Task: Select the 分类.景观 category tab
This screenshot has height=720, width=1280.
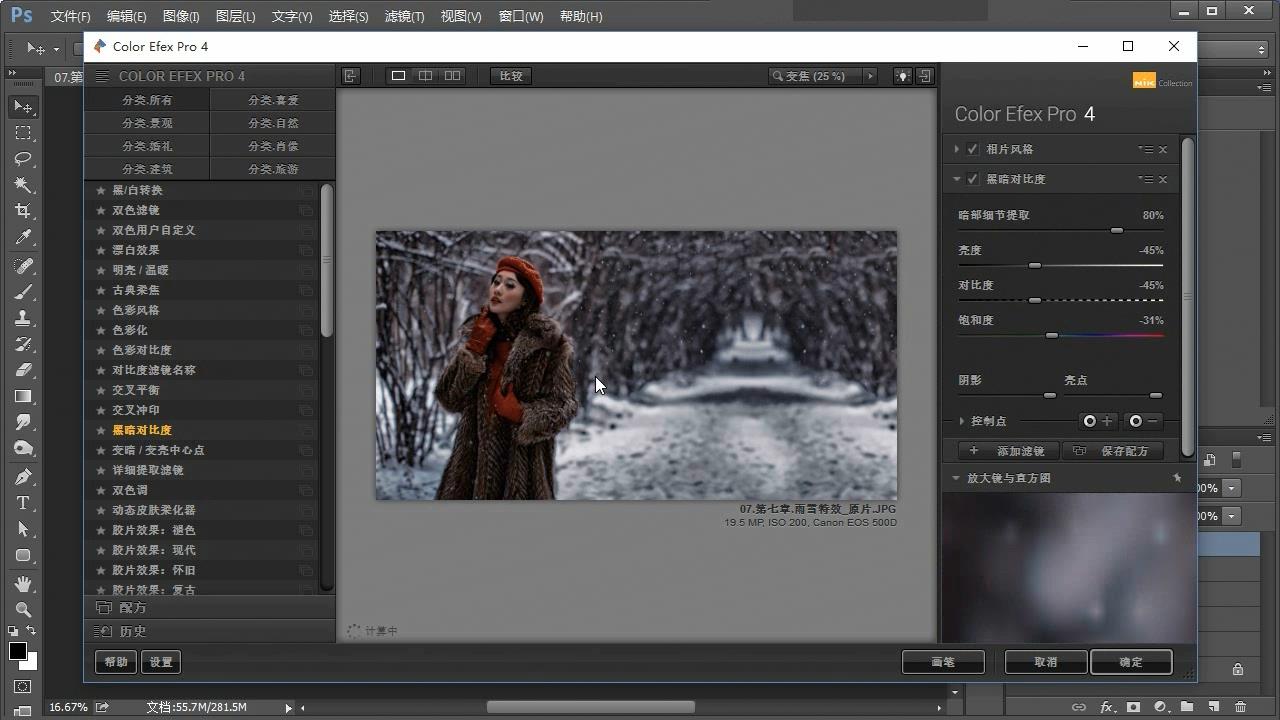Action: (x=147, y=123)
